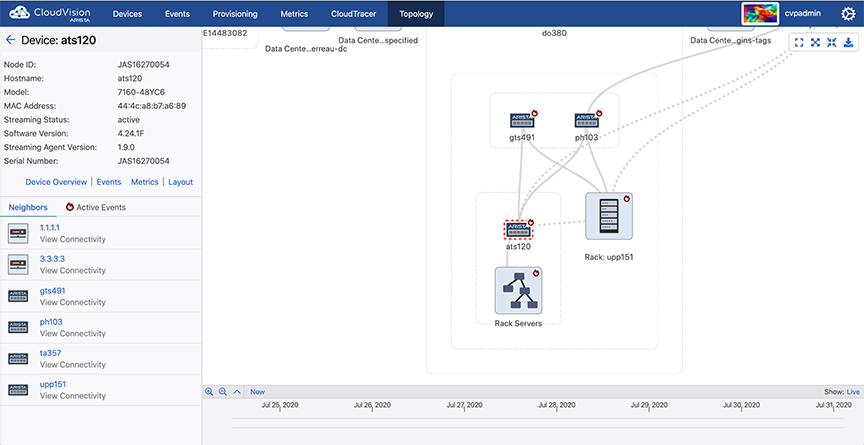Open neighbor 3.3.3.3
The image size is (864, 445).
[x=52, y=258]
